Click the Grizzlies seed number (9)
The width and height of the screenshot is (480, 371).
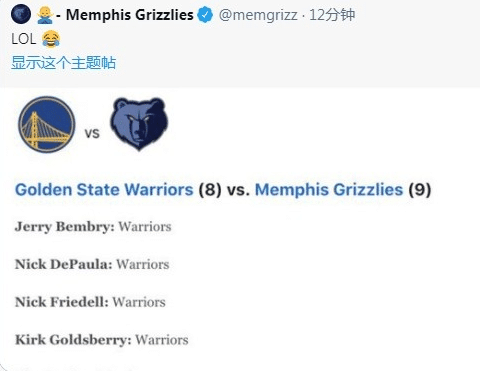click(x=420, y=190)
